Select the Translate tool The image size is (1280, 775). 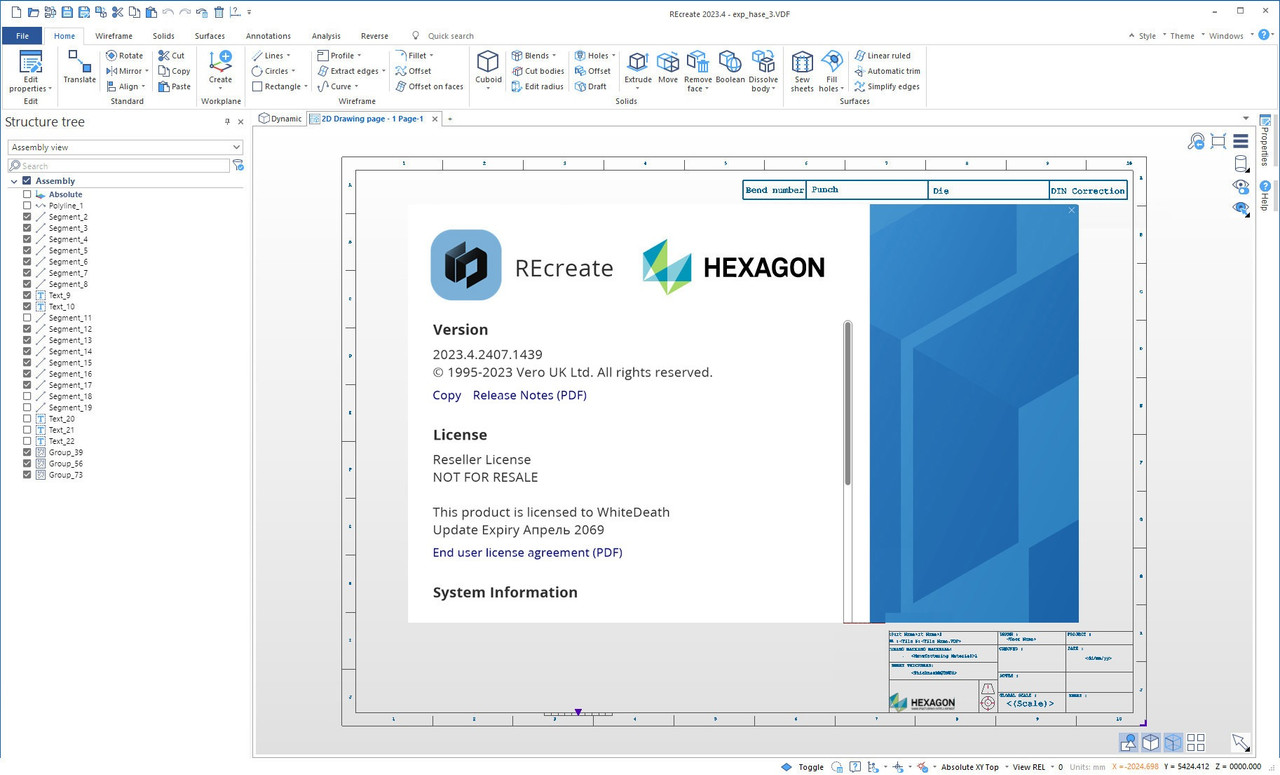(x=79, y=67)
